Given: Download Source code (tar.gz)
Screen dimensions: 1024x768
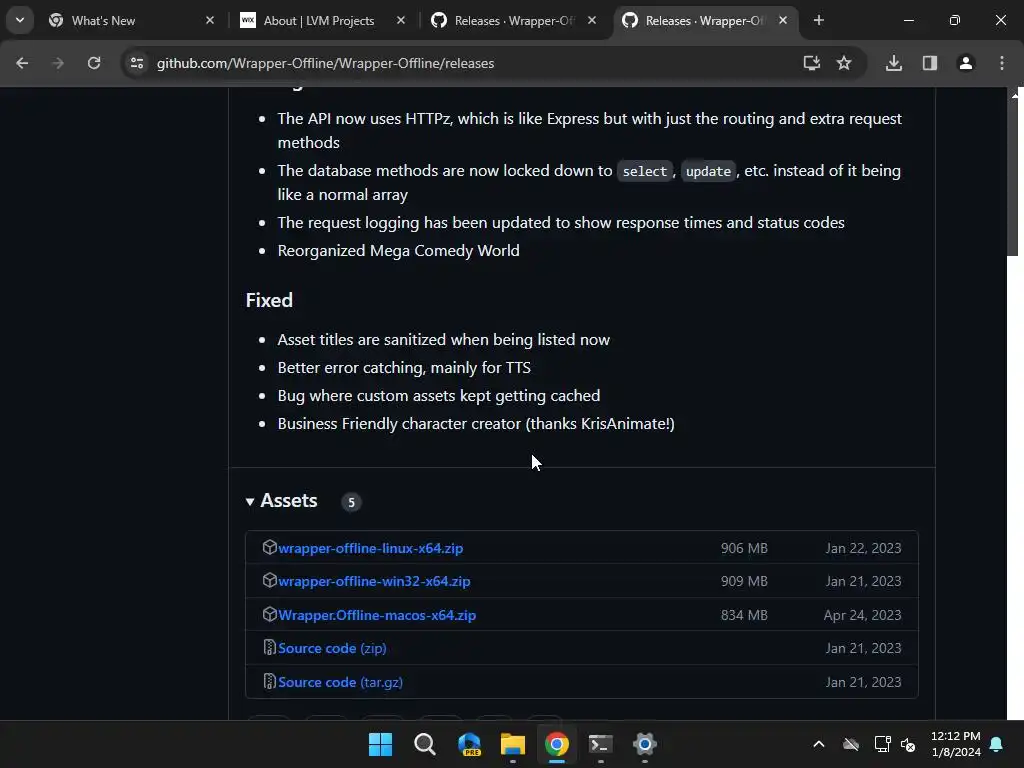Looking at the screenshot, I should coord(340,682).
